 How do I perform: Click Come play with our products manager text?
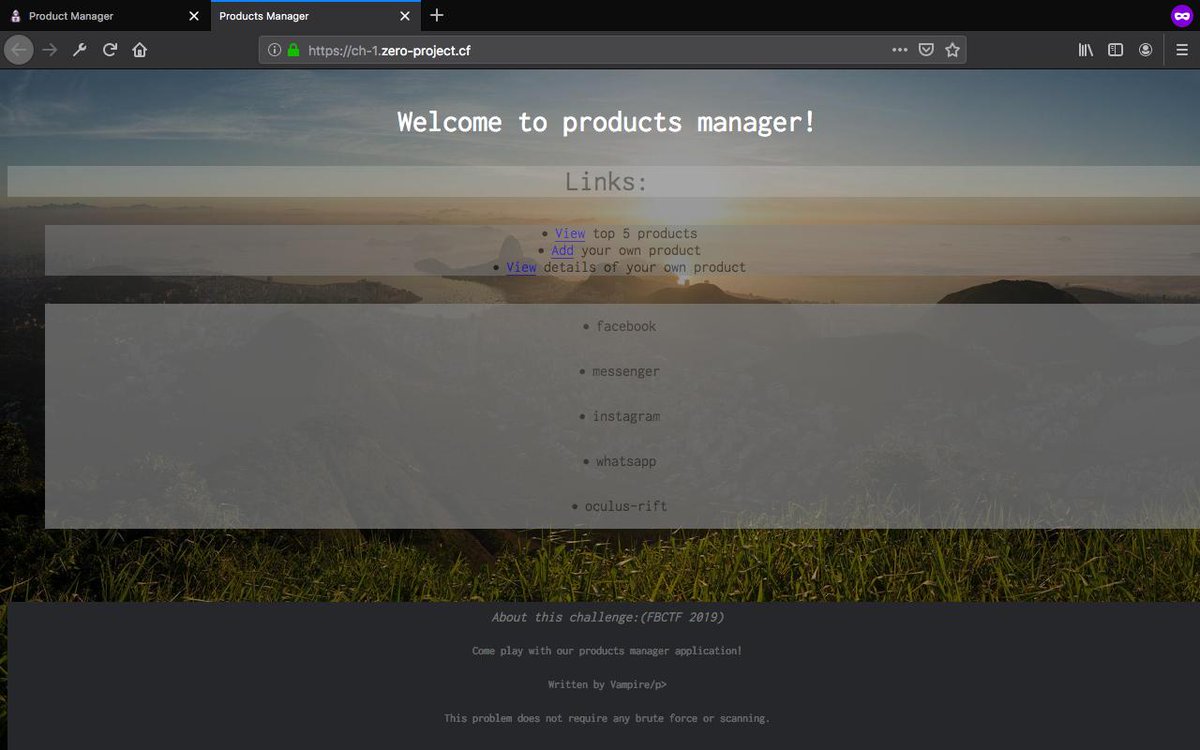tap(607, 651)
